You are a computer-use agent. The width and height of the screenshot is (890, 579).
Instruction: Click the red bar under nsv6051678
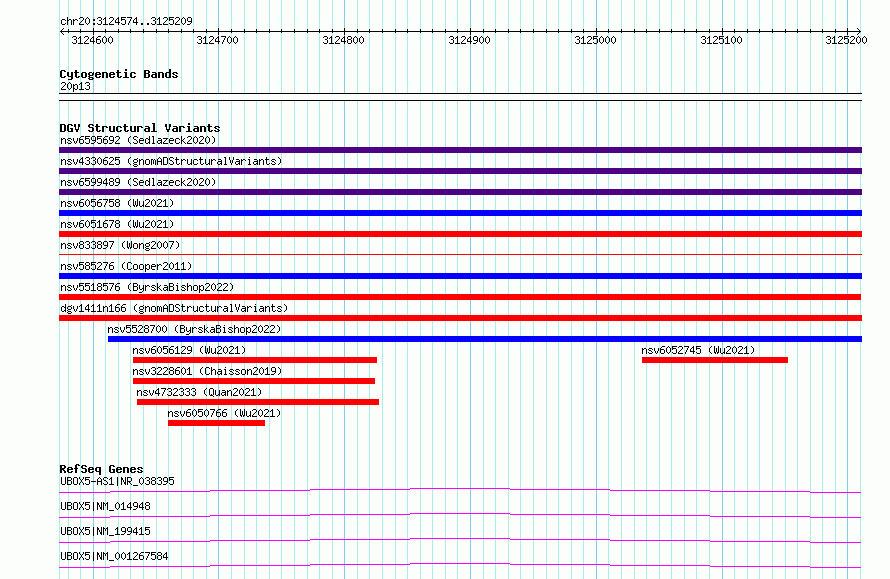click(x=460, y=234)
